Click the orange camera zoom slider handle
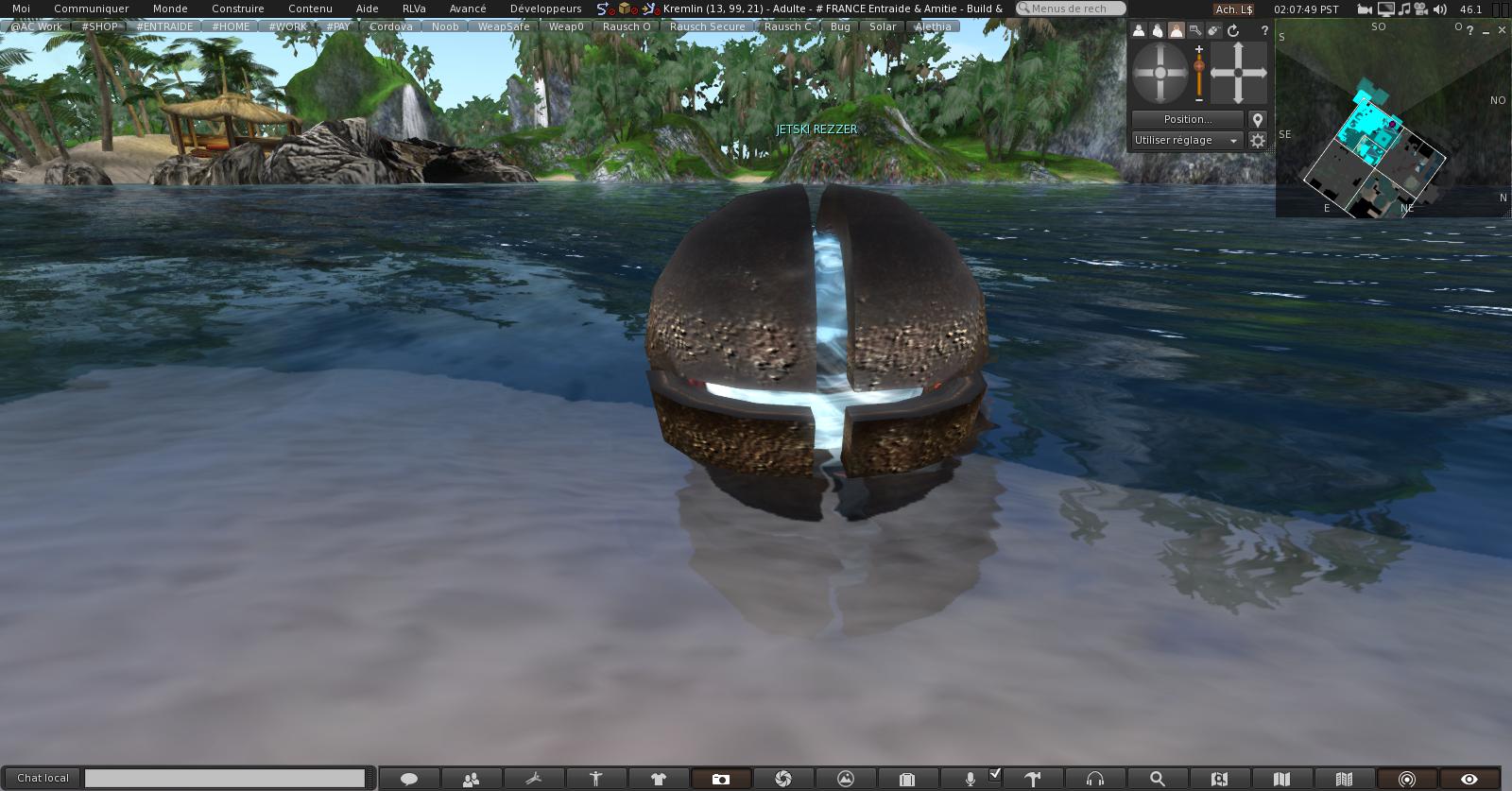This screenshot has height=791, width=1512. 1199,66
